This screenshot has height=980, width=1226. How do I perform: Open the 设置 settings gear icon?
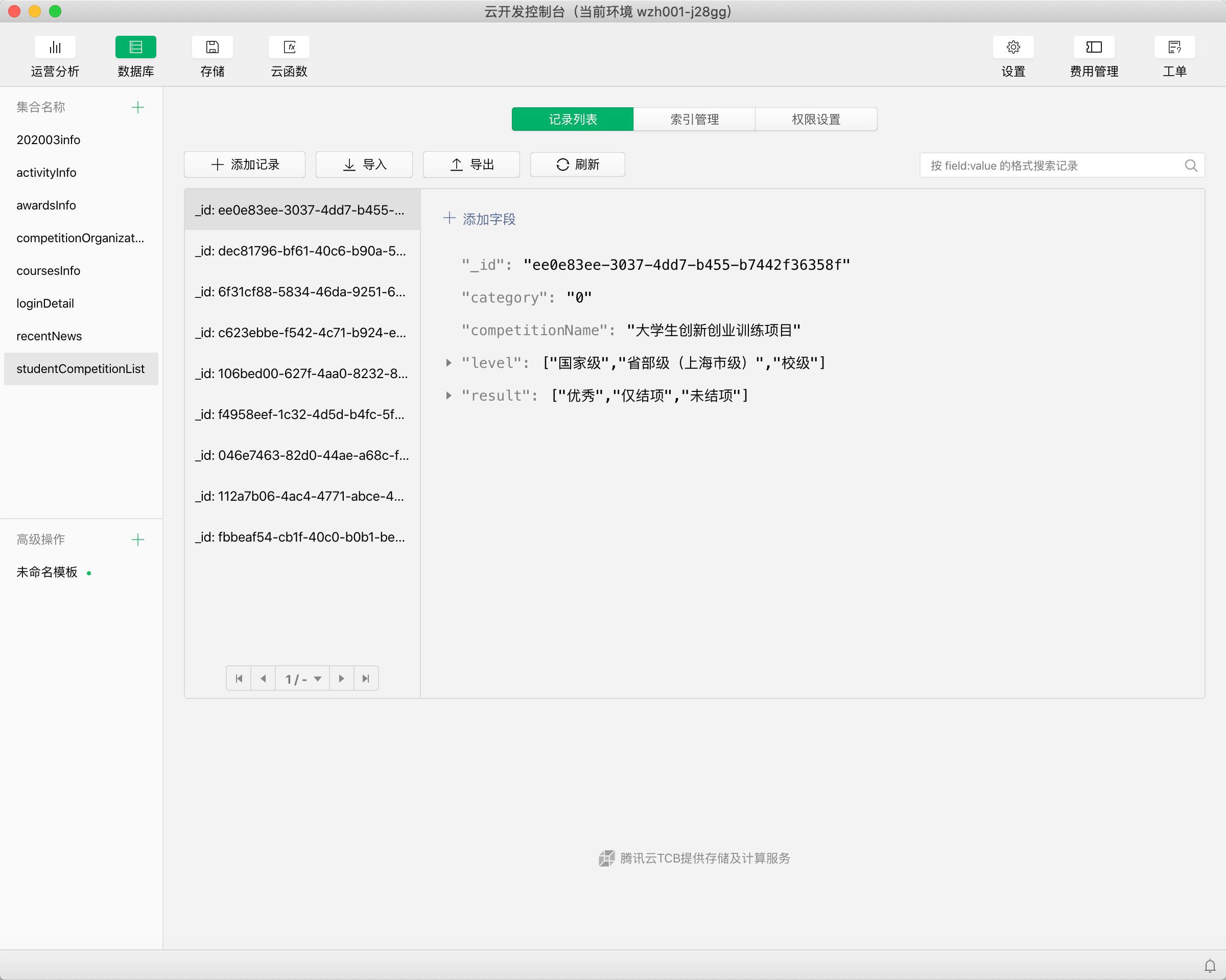pos(1013,47)
